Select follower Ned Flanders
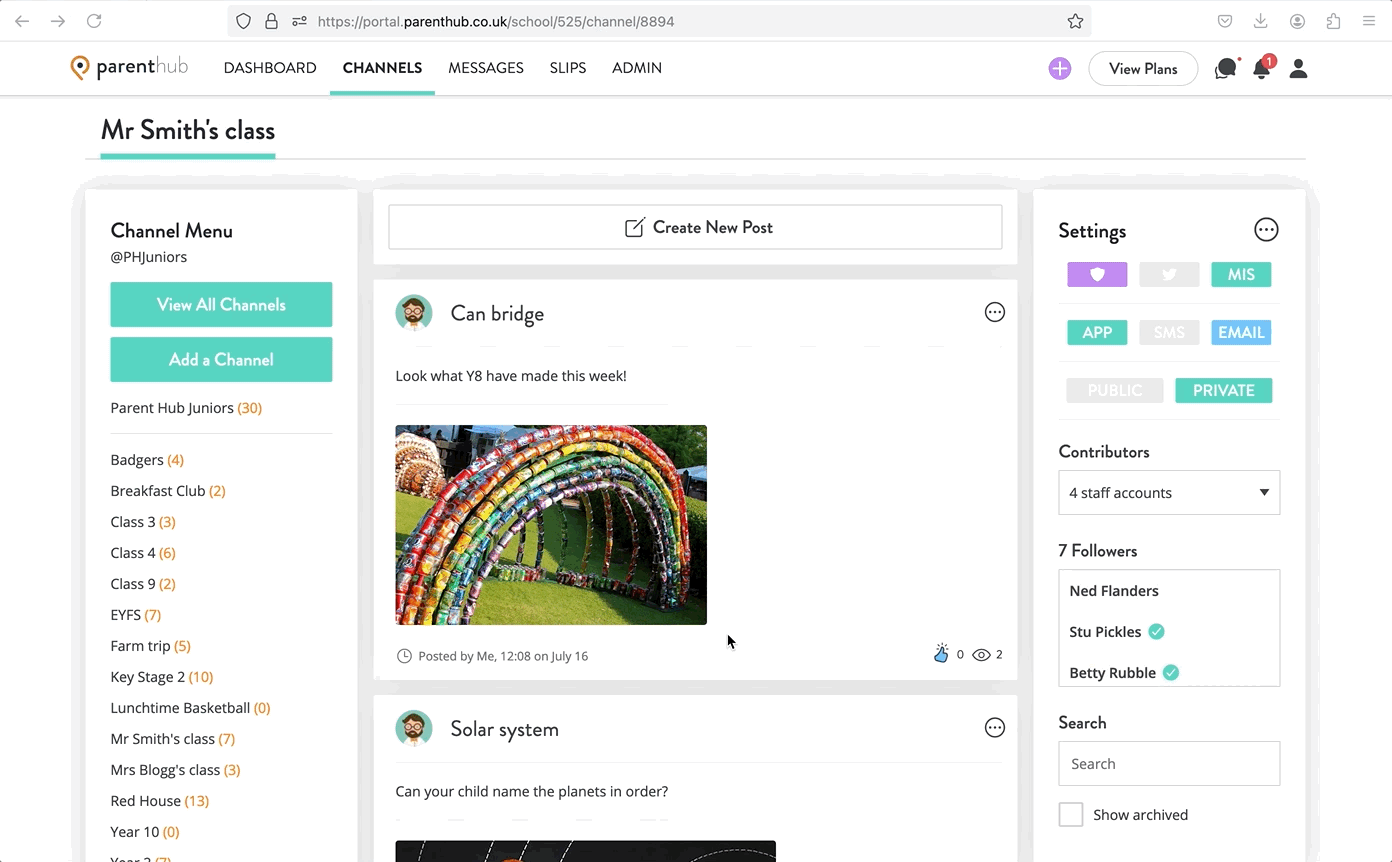This screenshot has width=1392, height=862. [x=1114, y=591]
